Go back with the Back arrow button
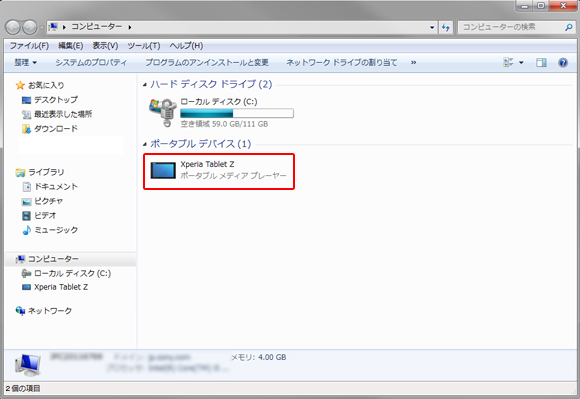Screen dimensions: 580x399 (x=13, y=27)
